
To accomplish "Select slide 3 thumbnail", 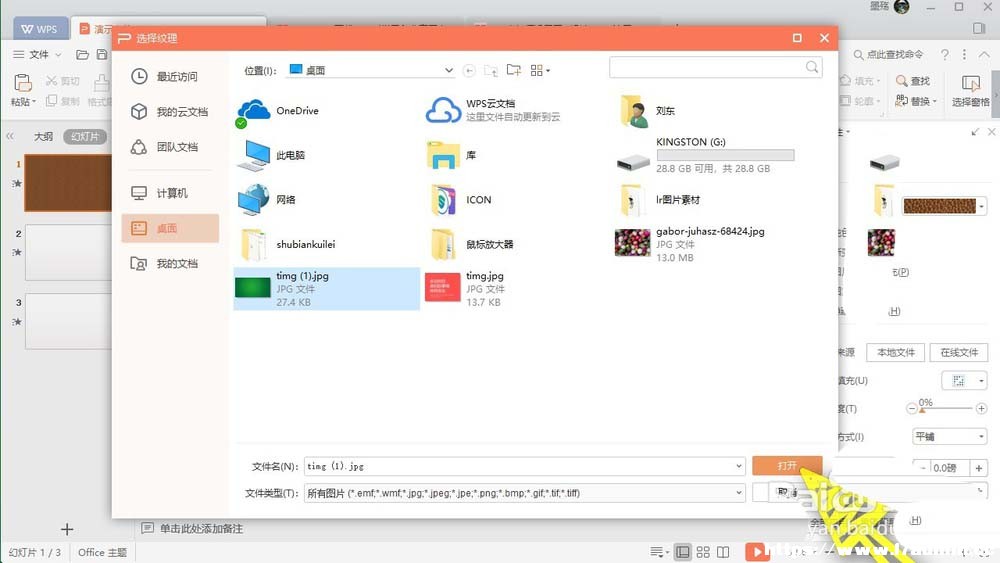I will tap(68, 321).
